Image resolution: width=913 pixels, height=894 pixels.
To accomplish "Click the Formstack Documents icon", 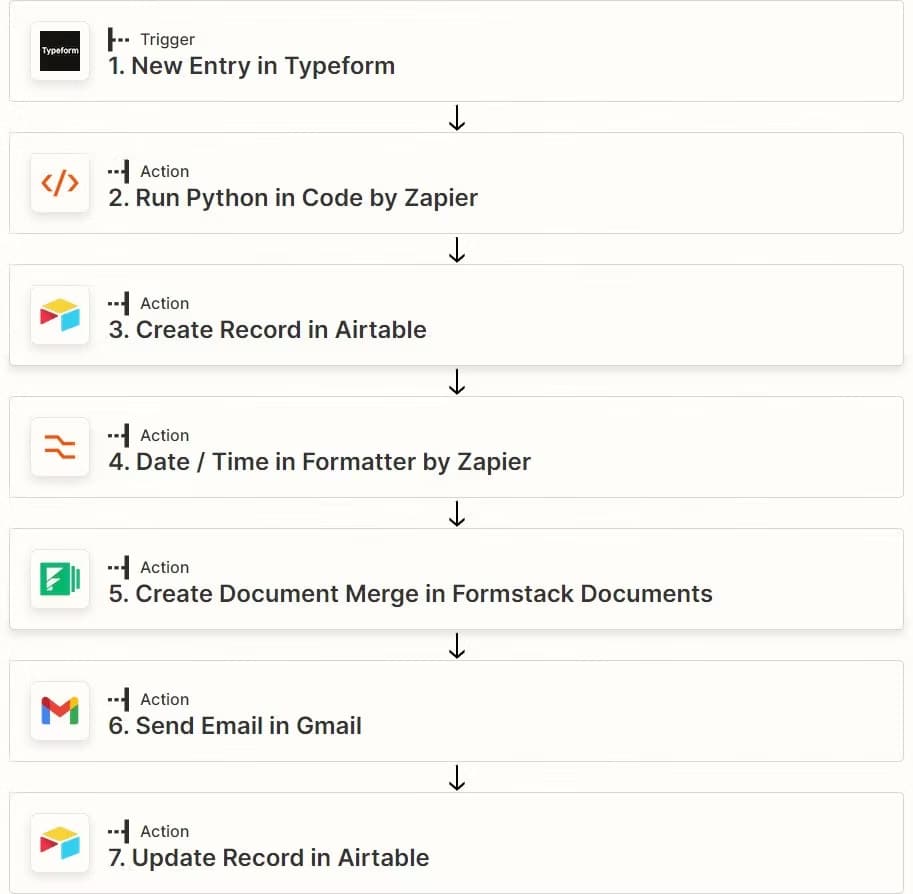I will point(60,579).
